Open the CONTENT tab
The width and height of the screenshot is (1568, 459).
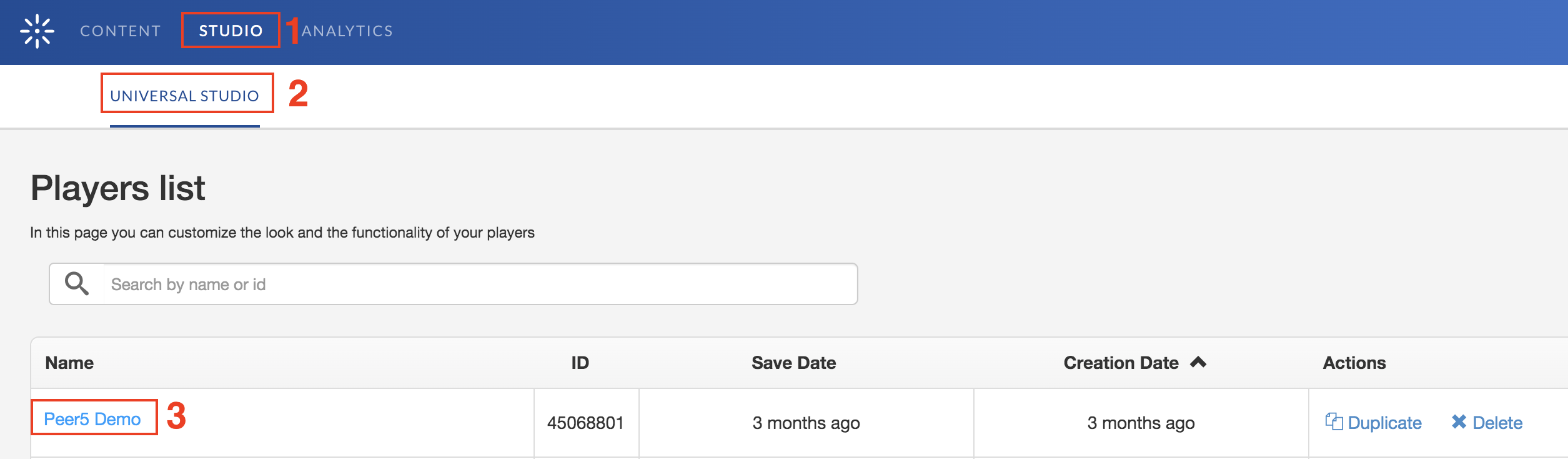click(x=120, y=31)
